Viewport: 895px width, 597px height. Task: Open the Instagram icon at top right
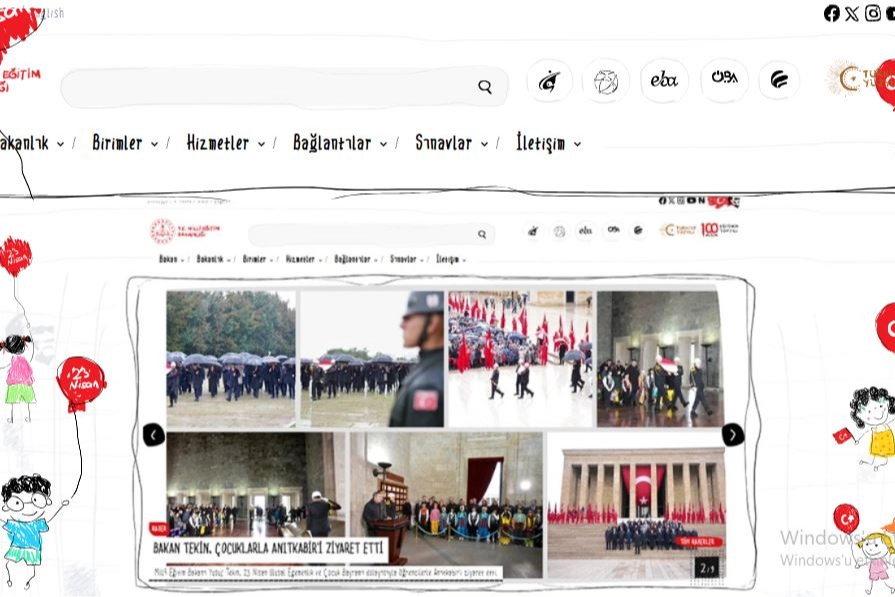(873, 13)
